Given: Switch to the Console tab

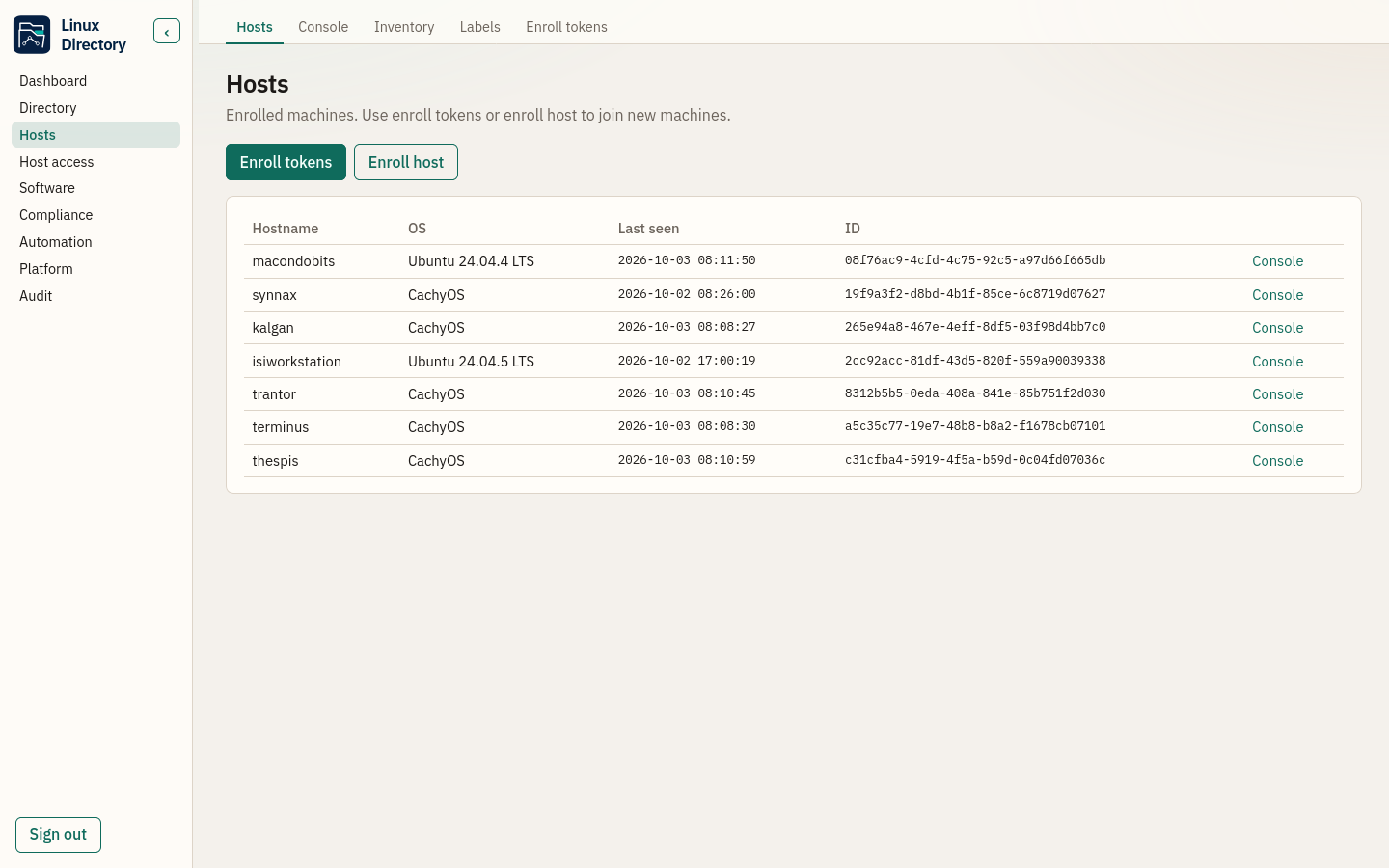Looking at the screenshot, I should [323, 27].
